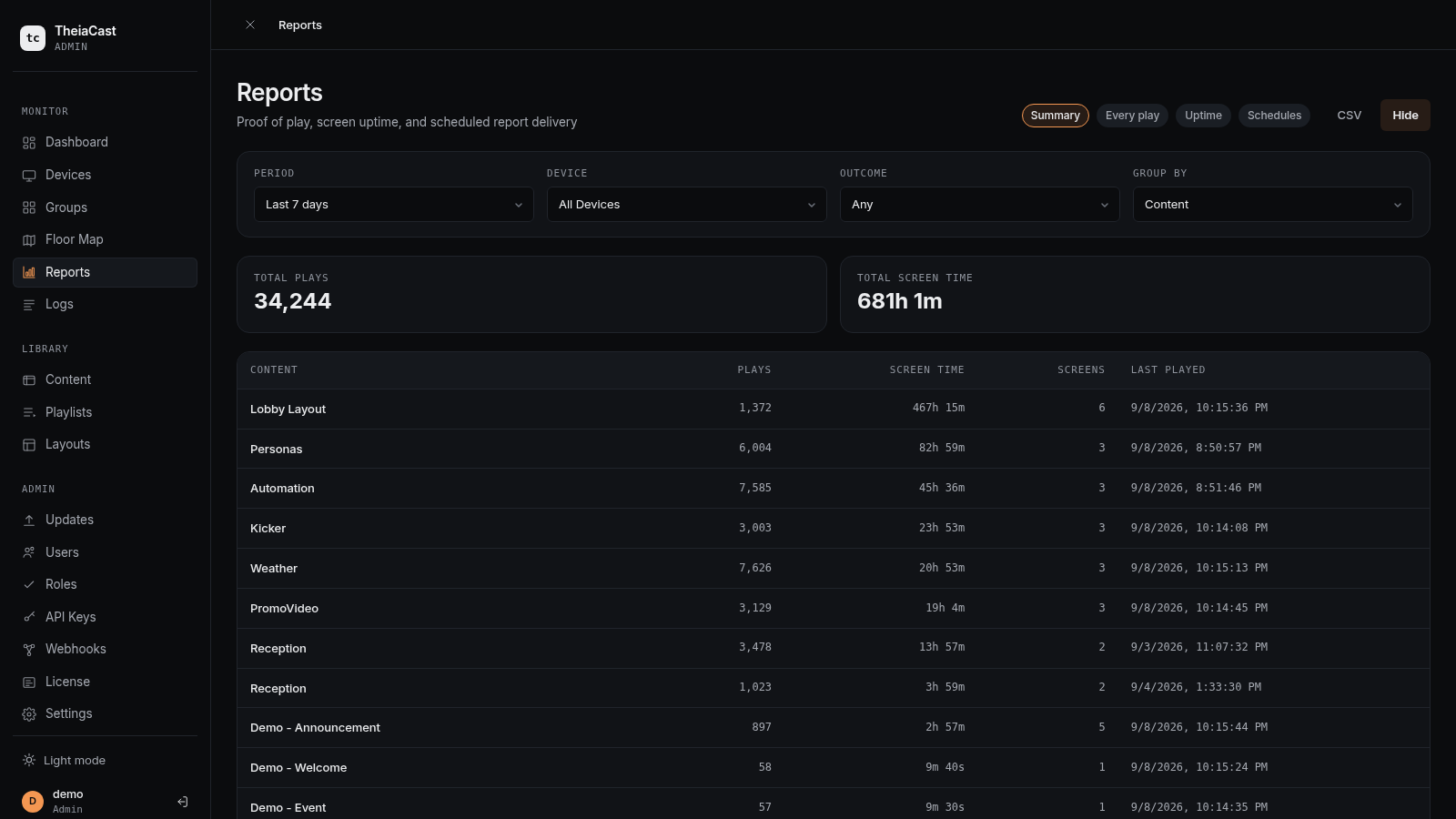Click the demo user avatar
This screenshot has height=819, width=1456.
tap(33, 802)
